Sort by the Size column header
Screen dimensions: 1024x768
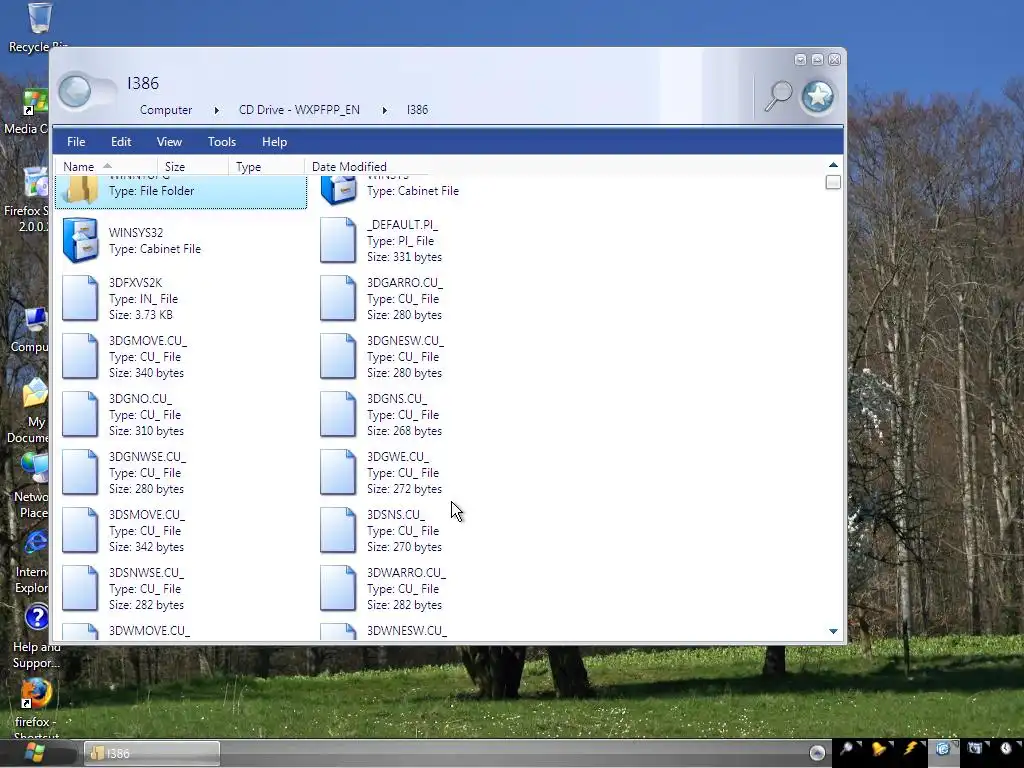(193, 167)
